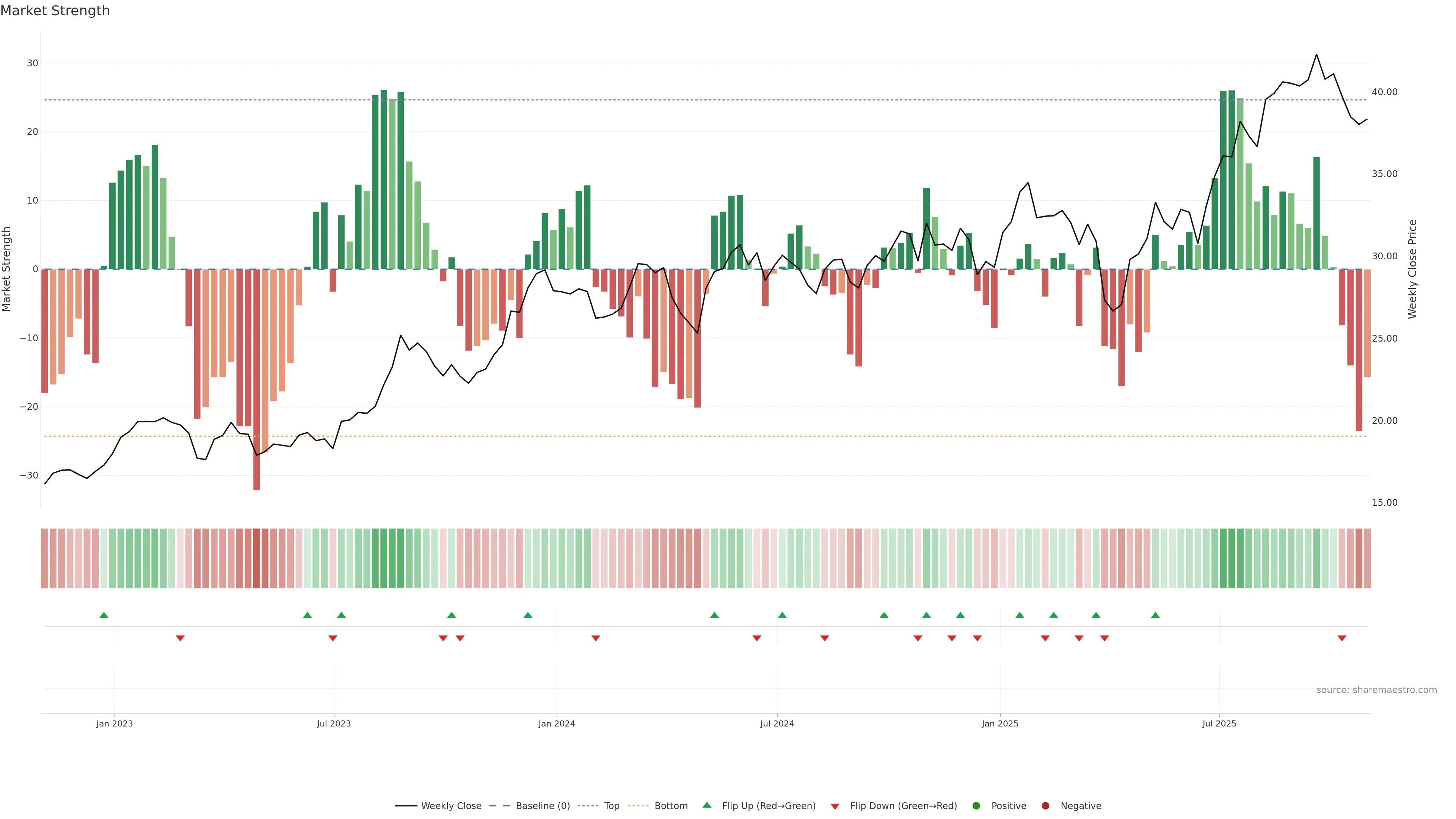Screen dimensions: 1456x819
Task: Click the Jan 2024 x-axis label
Action: pyautogui.click(x=556, y=723)
